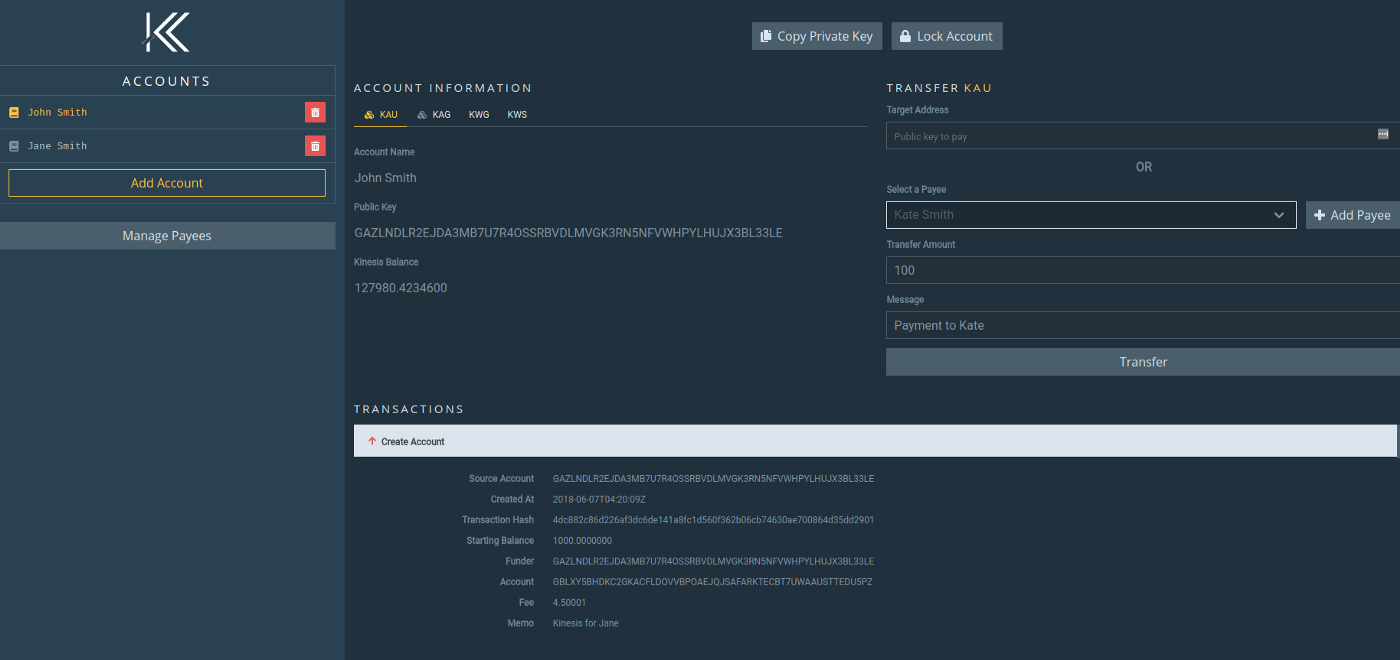The width and height of the screenshot is (1400, 660).
Task: Click the Funder address value
Action: [x=713, y=561]
